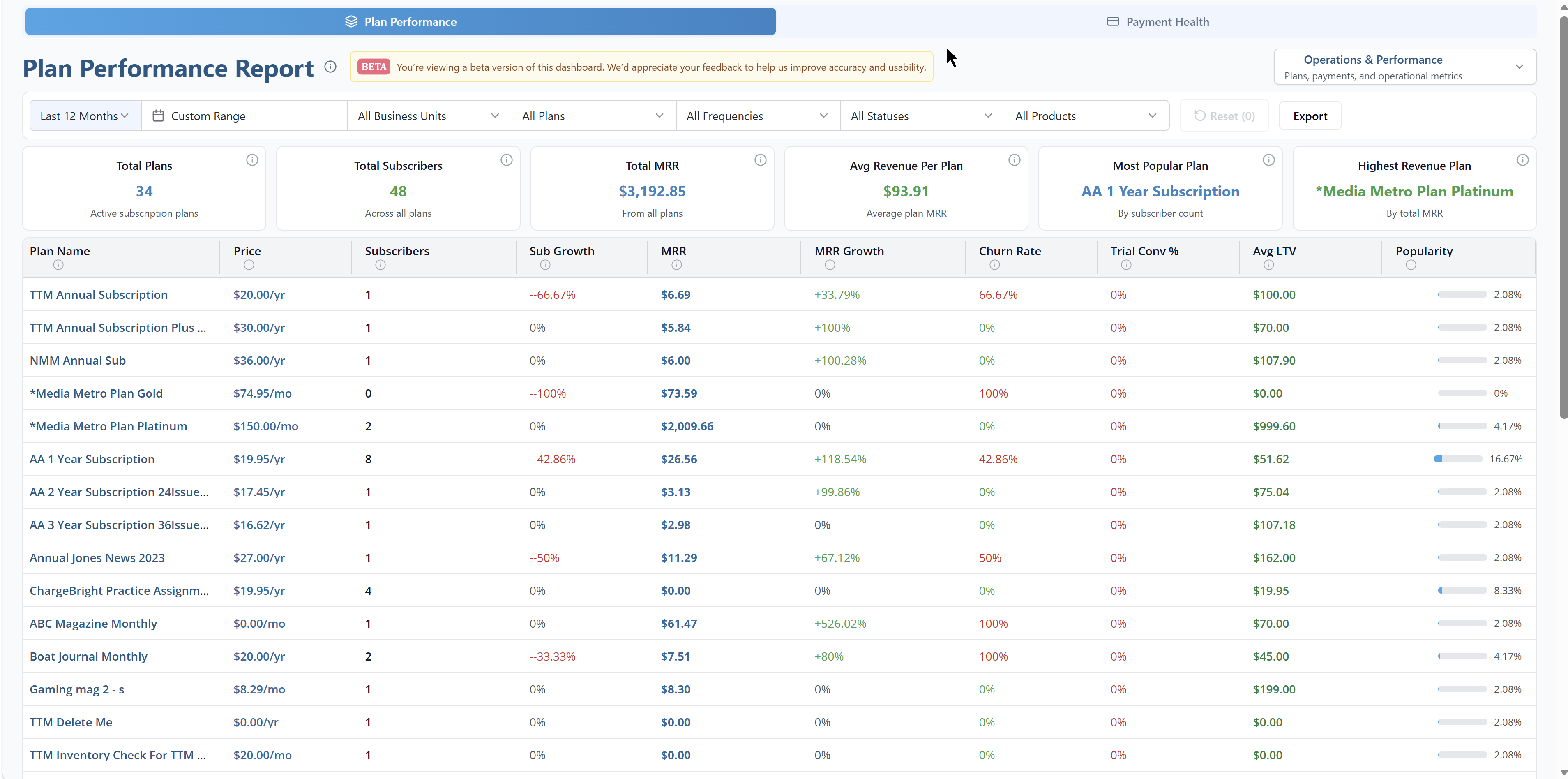Expand Operations & Performance dashboard selector
The width and height of the screenshot is (1568, 779).
click(1405, 66)
